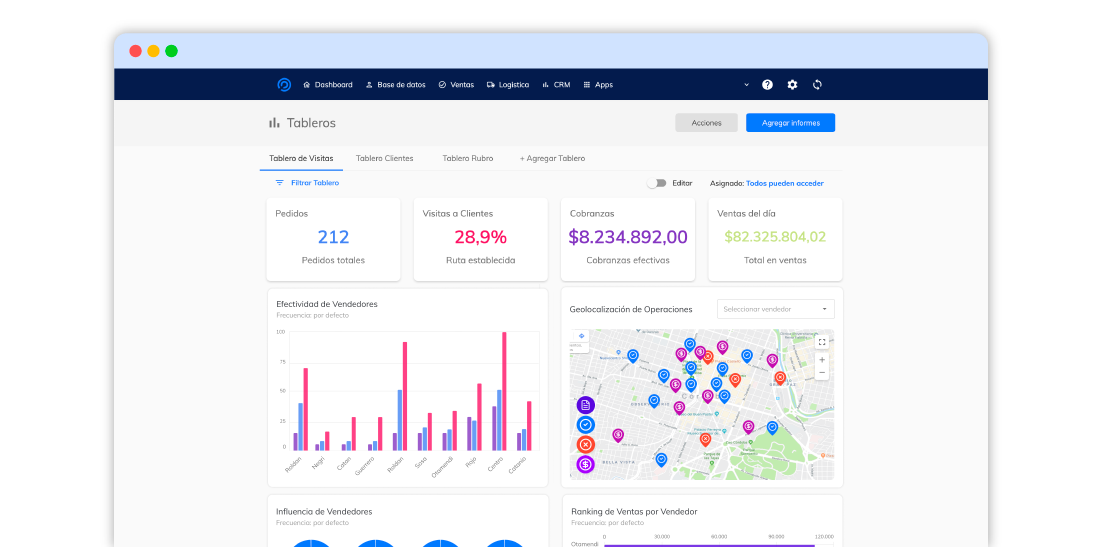The image size is (1100, 547).
Task: Click the Pedidos totales caption
Action: [x=333, y=260]
